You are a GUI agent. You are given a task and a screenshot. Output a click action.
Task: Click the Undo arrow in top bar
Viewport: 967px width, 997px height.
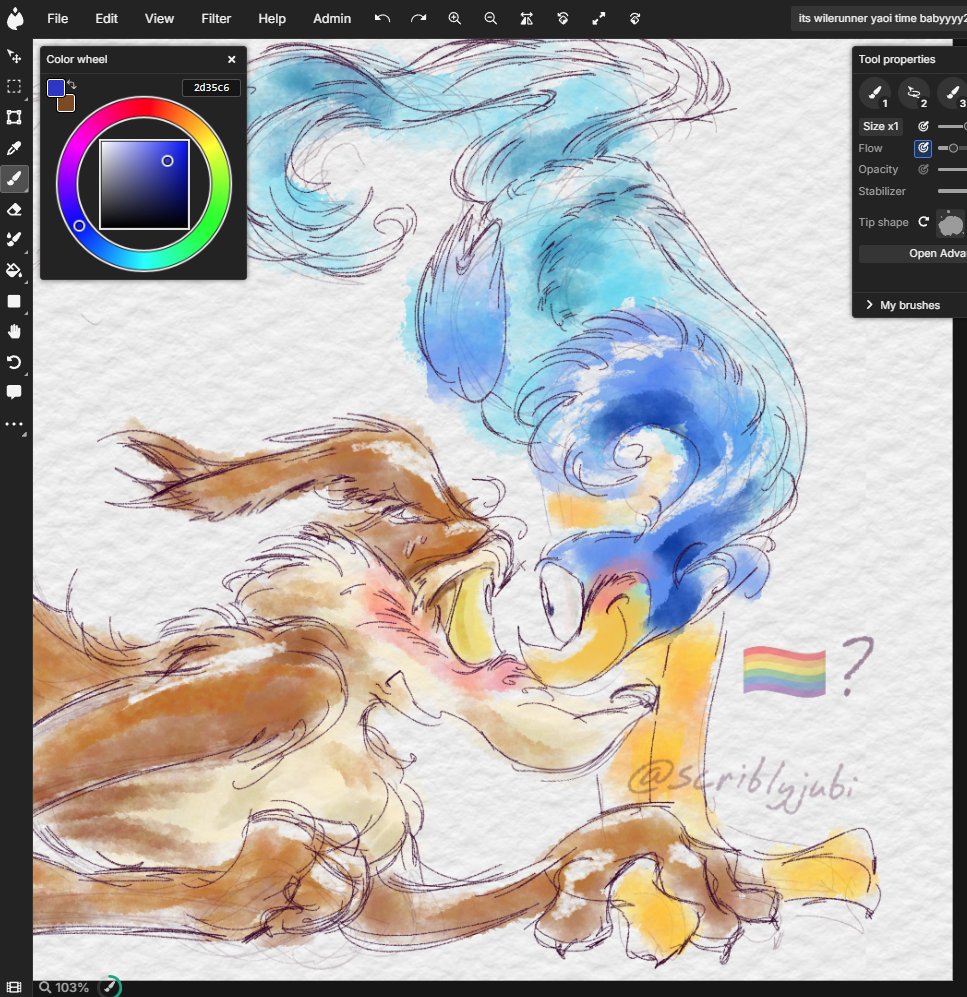(382, 18)
